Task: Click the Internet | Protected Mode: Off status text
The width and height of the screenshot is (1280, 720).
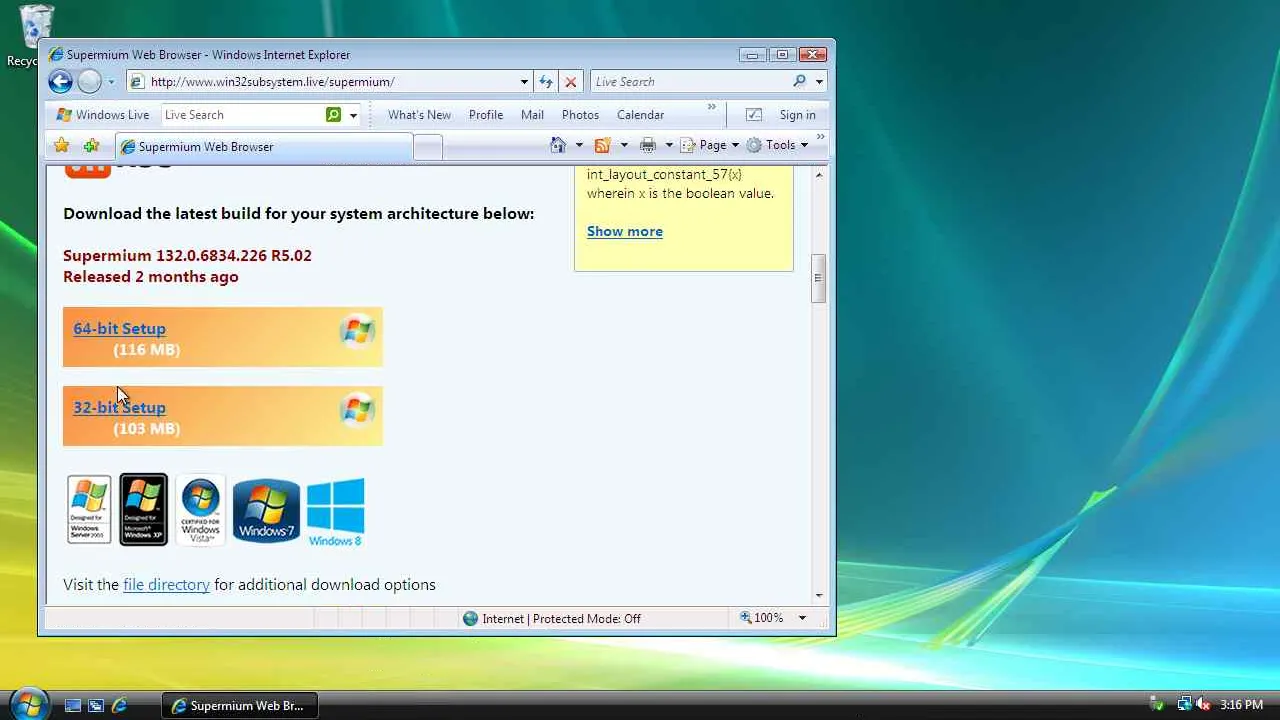Action: tap(562, 618)
